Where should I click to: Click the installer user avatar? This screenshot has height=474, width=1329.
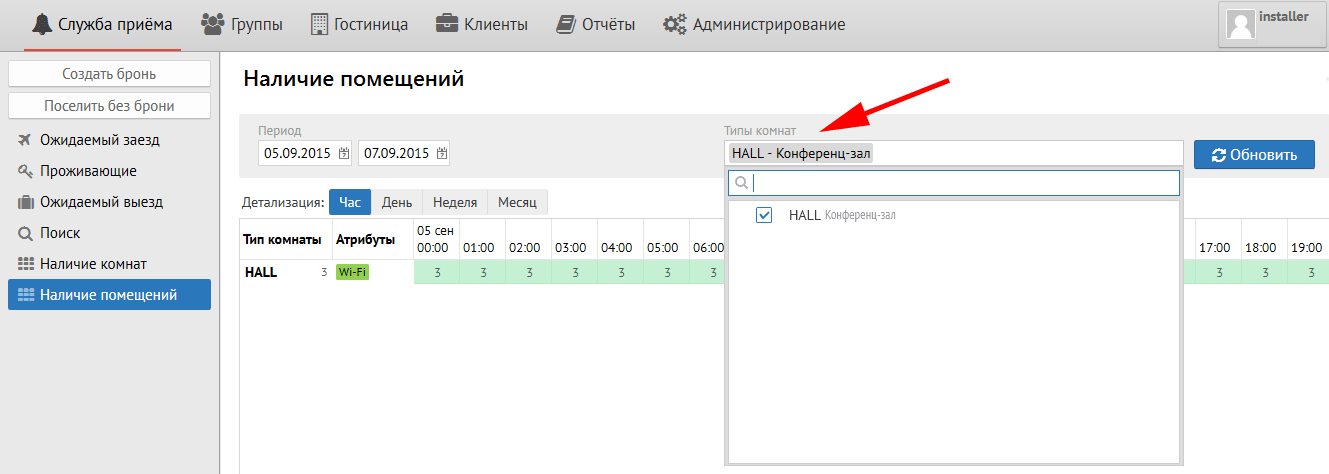1241,25
